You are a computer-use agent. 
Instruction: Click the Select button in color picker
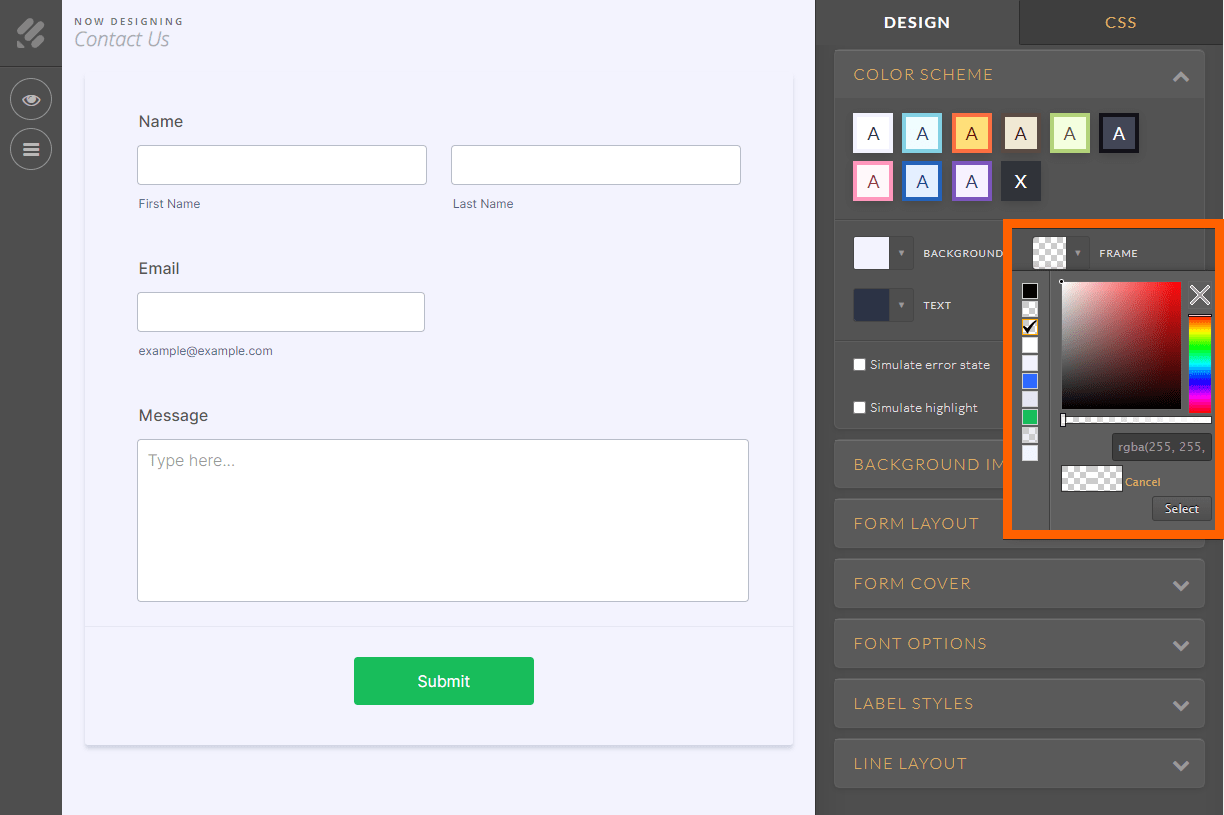(1181, 508)
